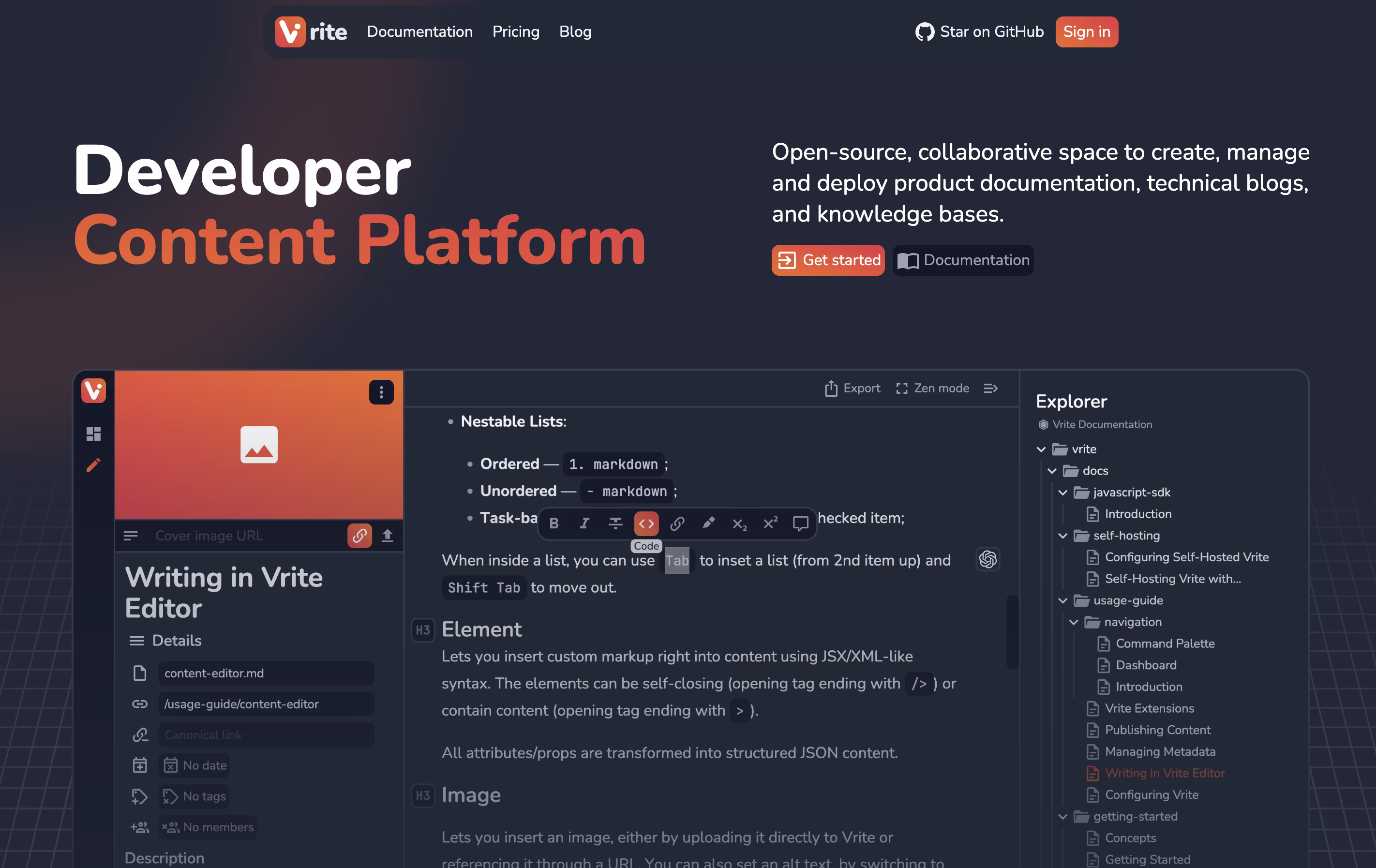Open the Blog nav item
This screenshot has height=868, width=1376.
point(575,31)
